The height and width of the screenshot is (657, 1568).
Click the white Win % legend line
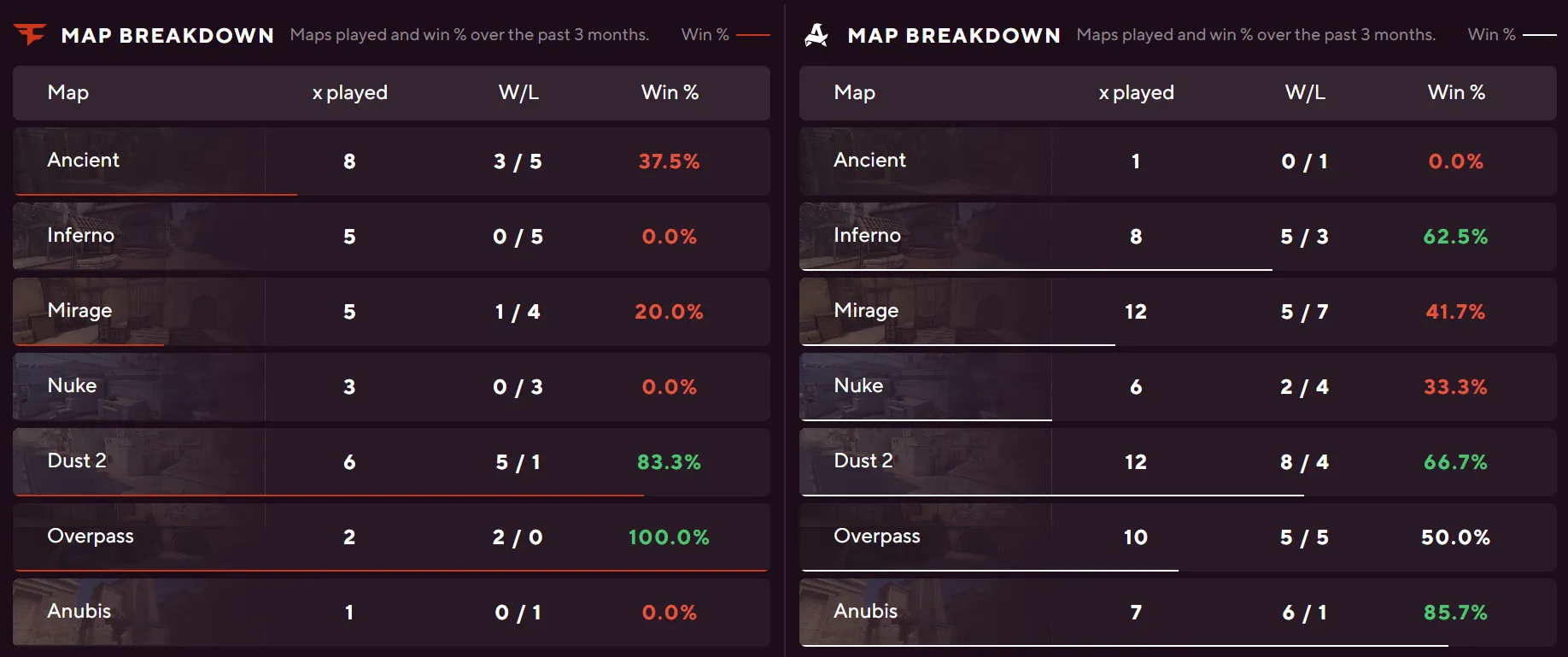[x=1539, y=35]
